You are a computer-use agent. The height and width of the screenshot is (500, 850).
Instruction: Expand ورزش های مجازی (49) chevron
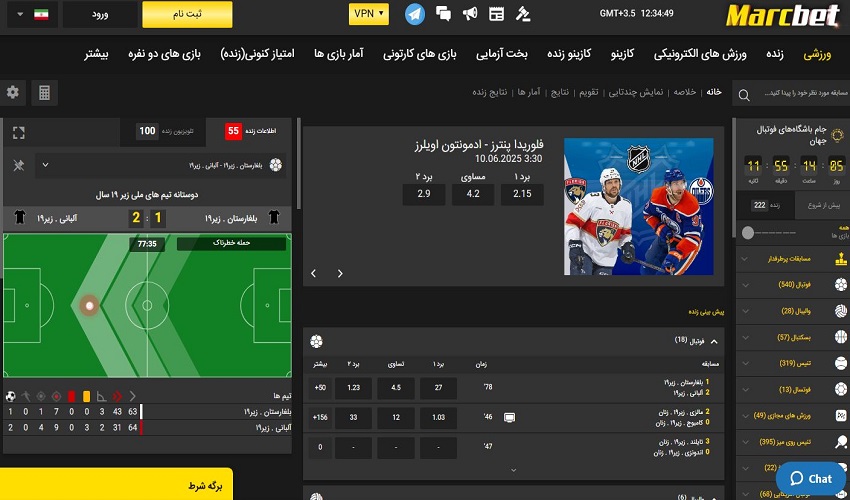[745, 416]
